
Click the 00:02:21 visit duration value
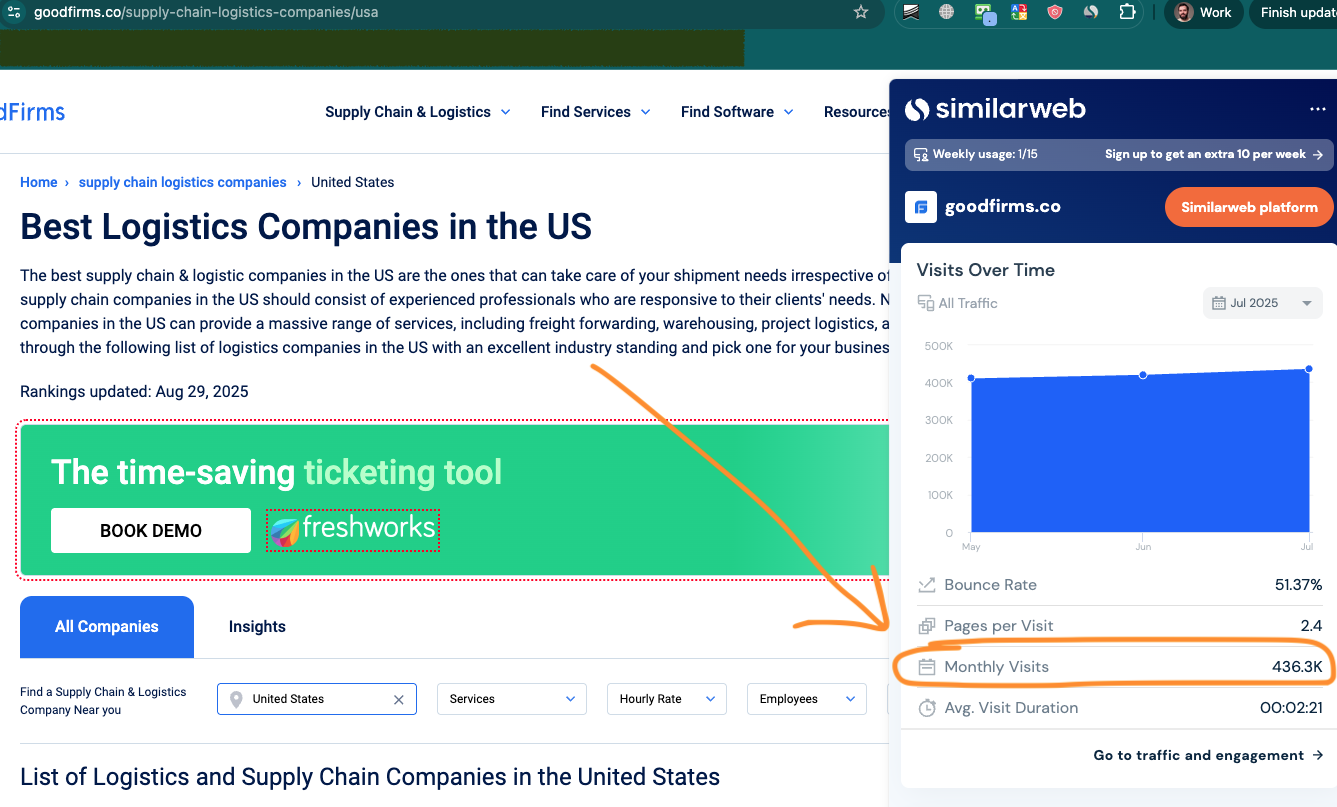click(x=1291, y=708)
